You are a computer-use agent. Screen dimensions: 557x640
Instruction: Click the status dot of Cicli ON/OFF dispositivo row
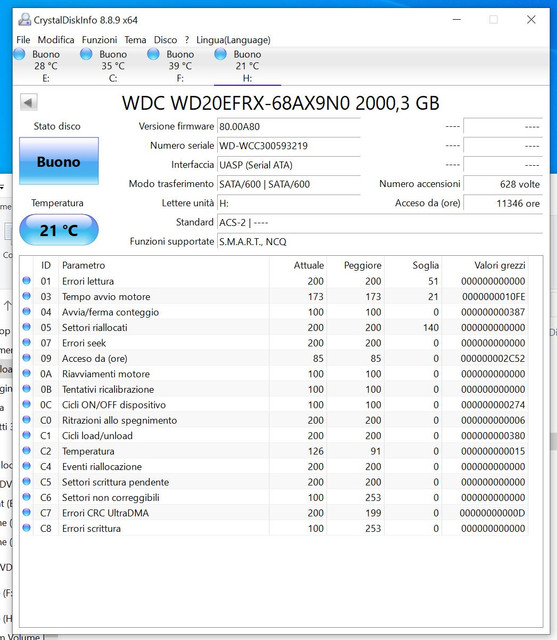click(27, 404)
